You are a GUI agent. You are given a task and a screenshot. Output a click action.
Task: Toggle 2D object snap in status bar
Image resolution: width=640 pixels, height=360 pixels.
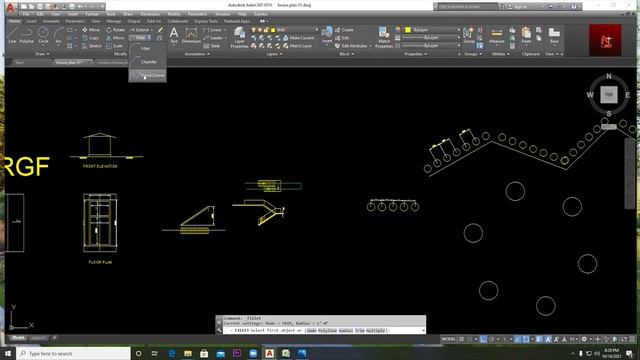pyautogui.click(x=526, y=339)
